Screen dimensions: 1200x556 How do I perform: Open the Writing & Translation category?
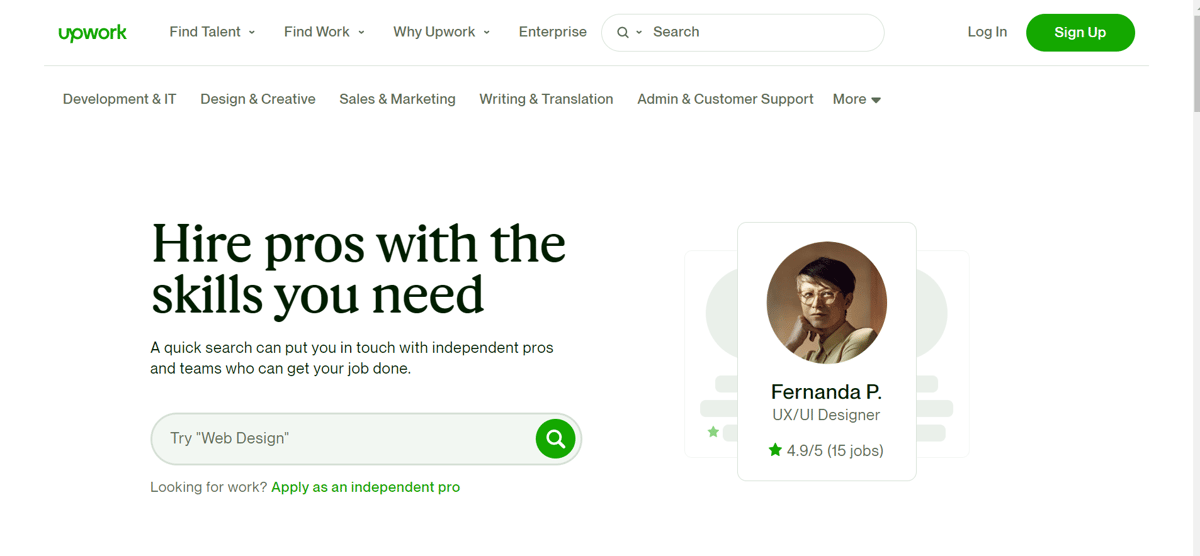click(546, 99)
